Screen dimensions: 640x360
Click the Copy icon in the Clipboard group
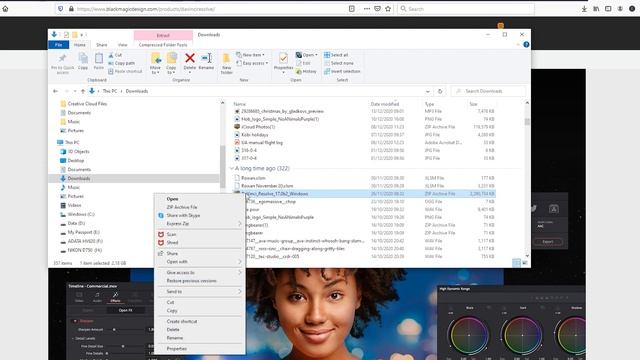(x=83, y=59)
